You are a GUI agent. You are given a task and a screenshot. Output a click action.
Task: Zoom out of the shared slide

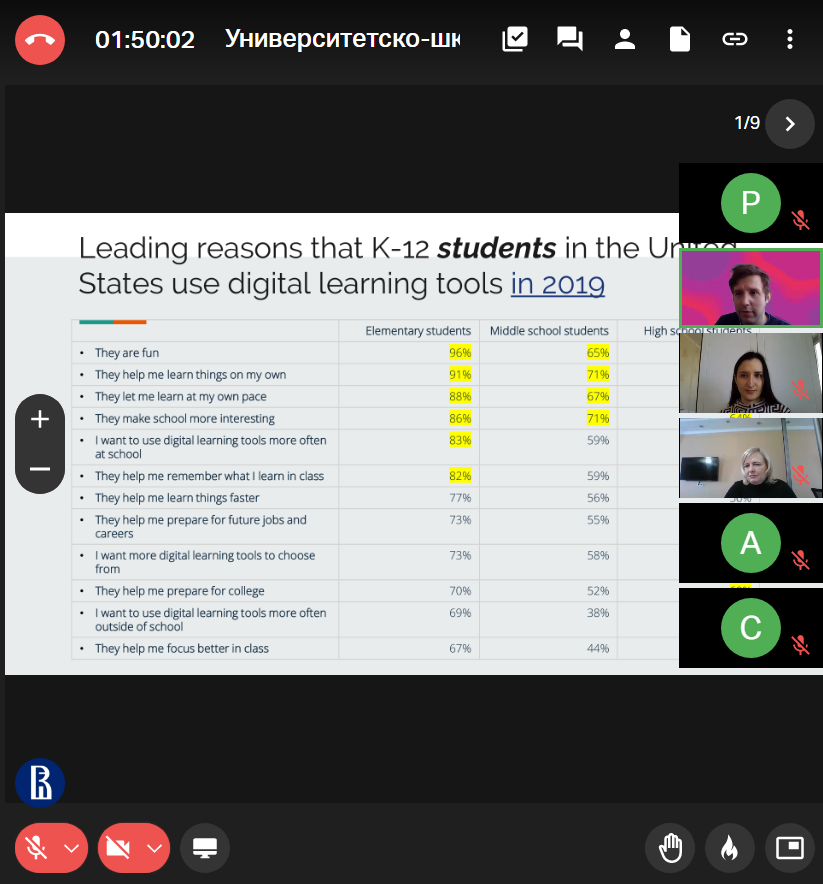tap(40, 468)
